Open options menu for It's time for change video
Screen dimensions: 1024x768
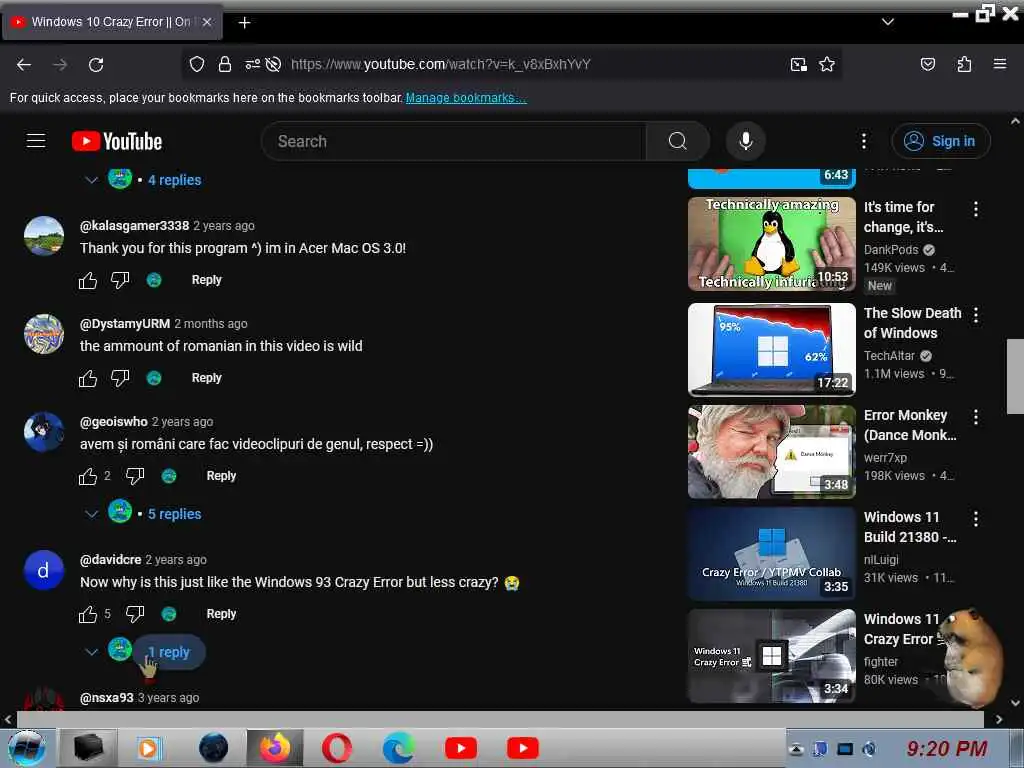[976, 209]
